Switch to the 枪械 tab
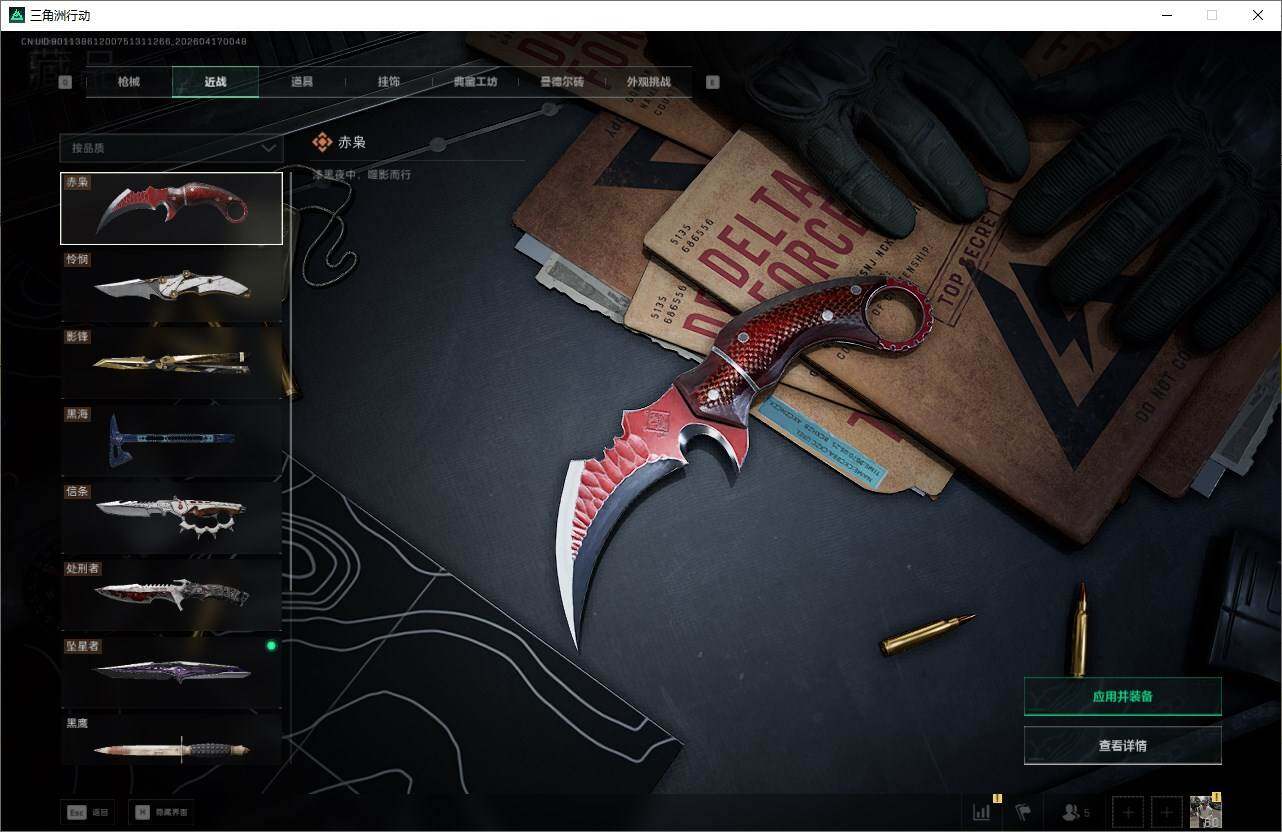1282x832 pixels. coord(129,82)
